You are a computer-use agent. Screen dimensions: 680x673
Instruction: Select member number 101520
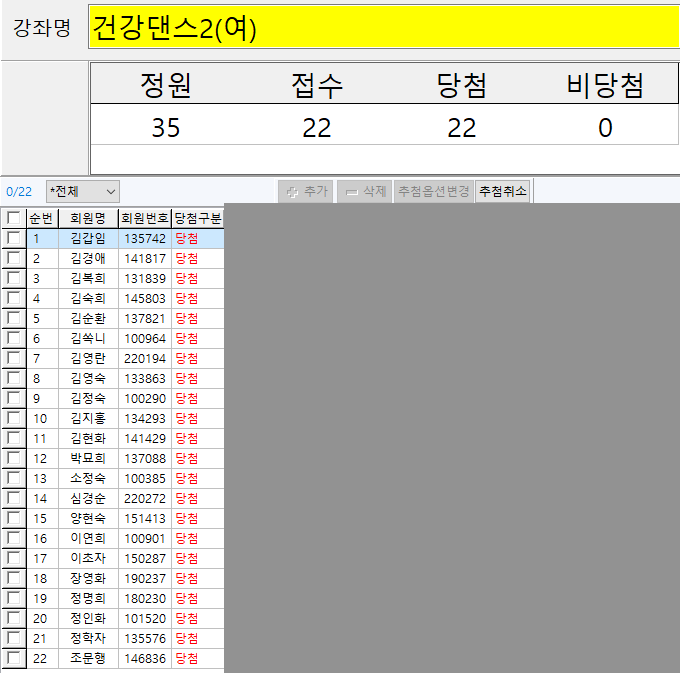click(x=145, y=618)
